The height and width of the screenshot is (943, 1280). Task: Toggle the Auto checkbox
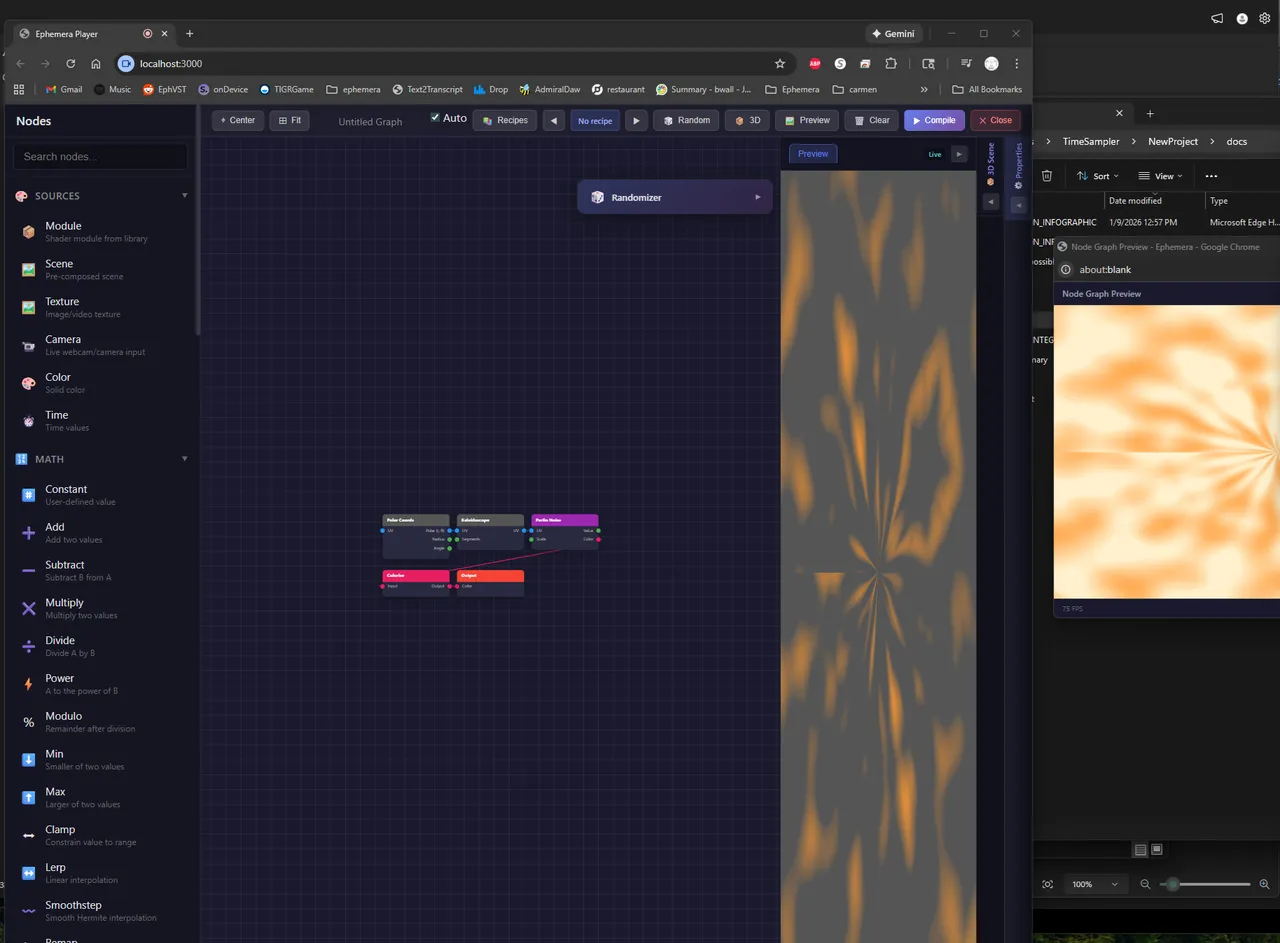coord(435,118)
